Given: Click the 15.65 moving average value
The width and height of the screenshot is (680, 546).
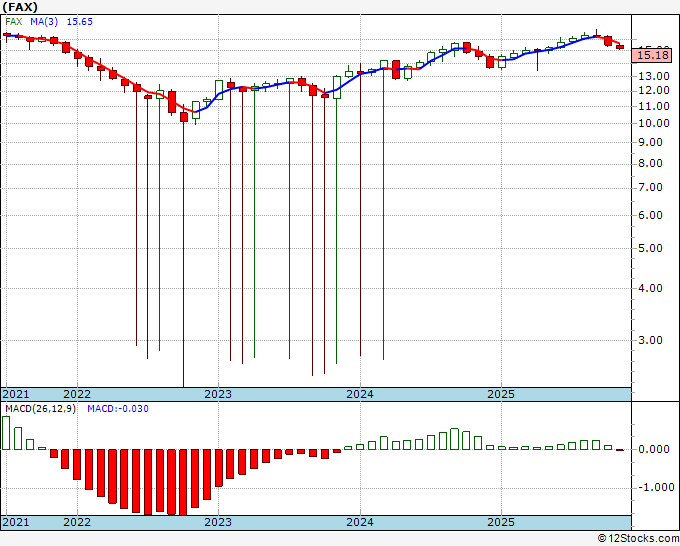Looking at the screenshot, I should click(79, 22).
